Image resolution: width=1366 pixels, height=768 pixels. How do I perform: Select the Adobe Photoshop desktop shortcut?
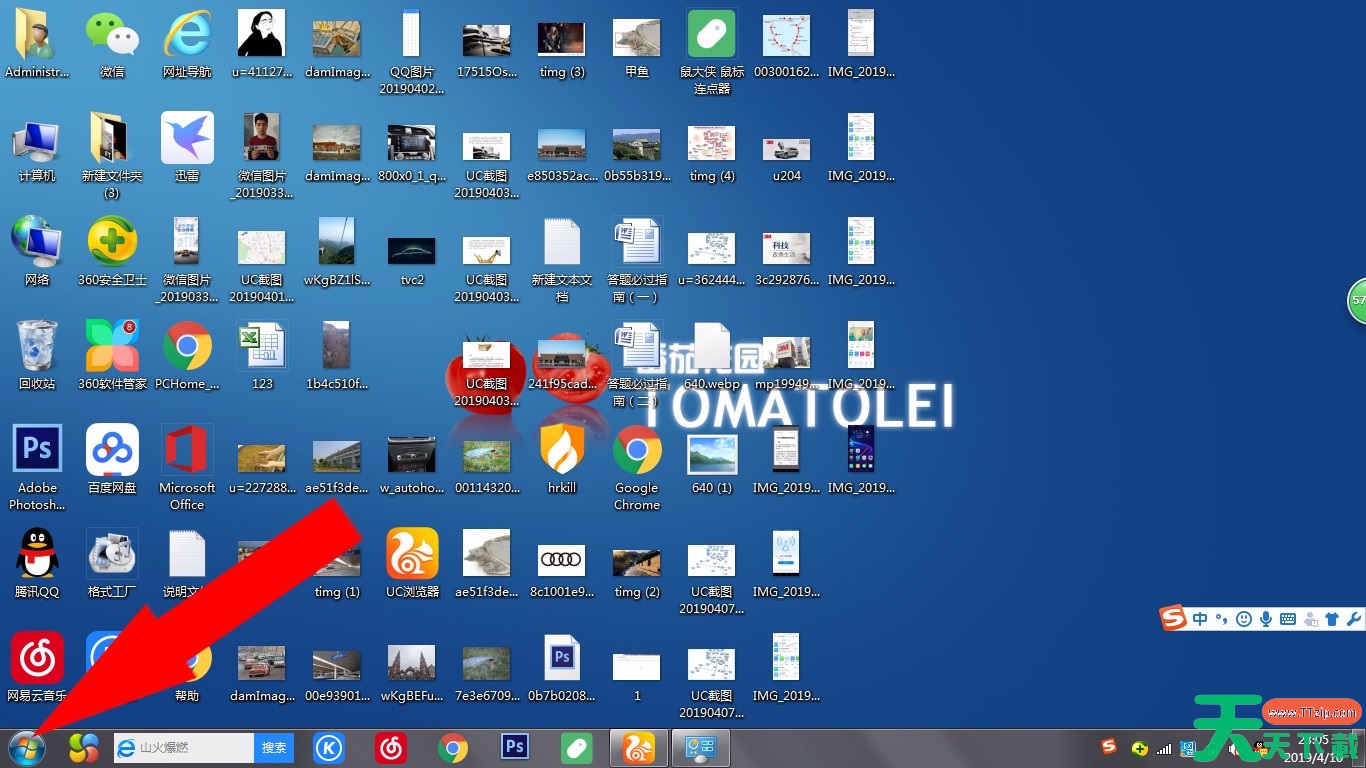tap(37, 450)
